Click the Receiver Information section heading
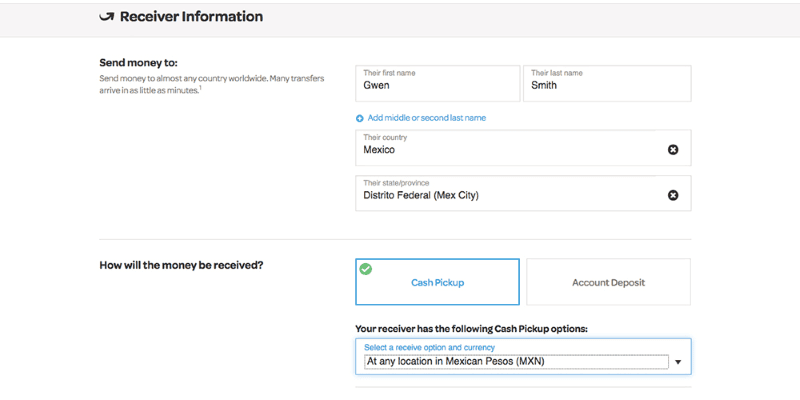 pos(191,17)
